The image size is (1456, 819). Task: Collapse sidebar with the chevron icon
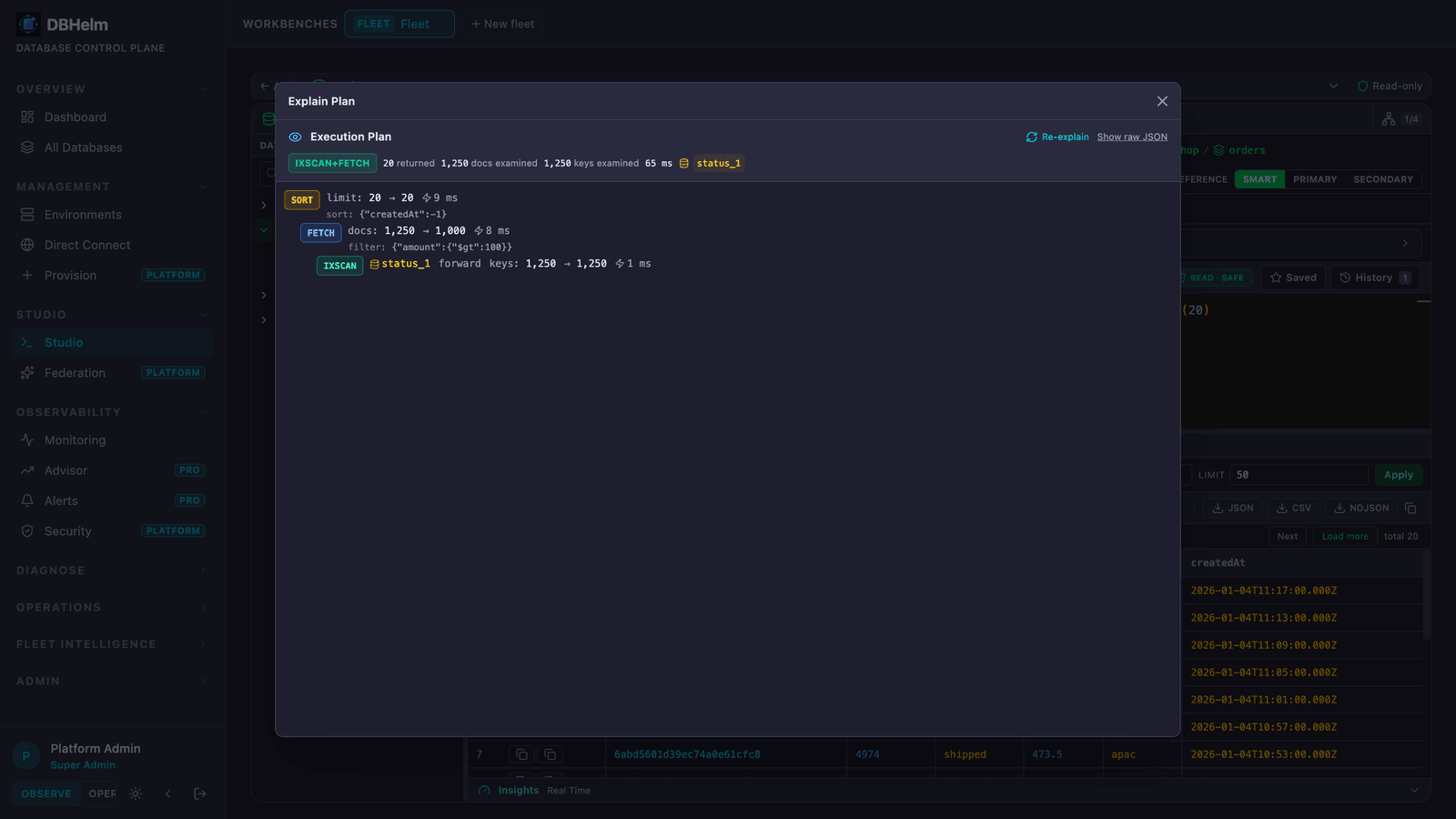167,794
